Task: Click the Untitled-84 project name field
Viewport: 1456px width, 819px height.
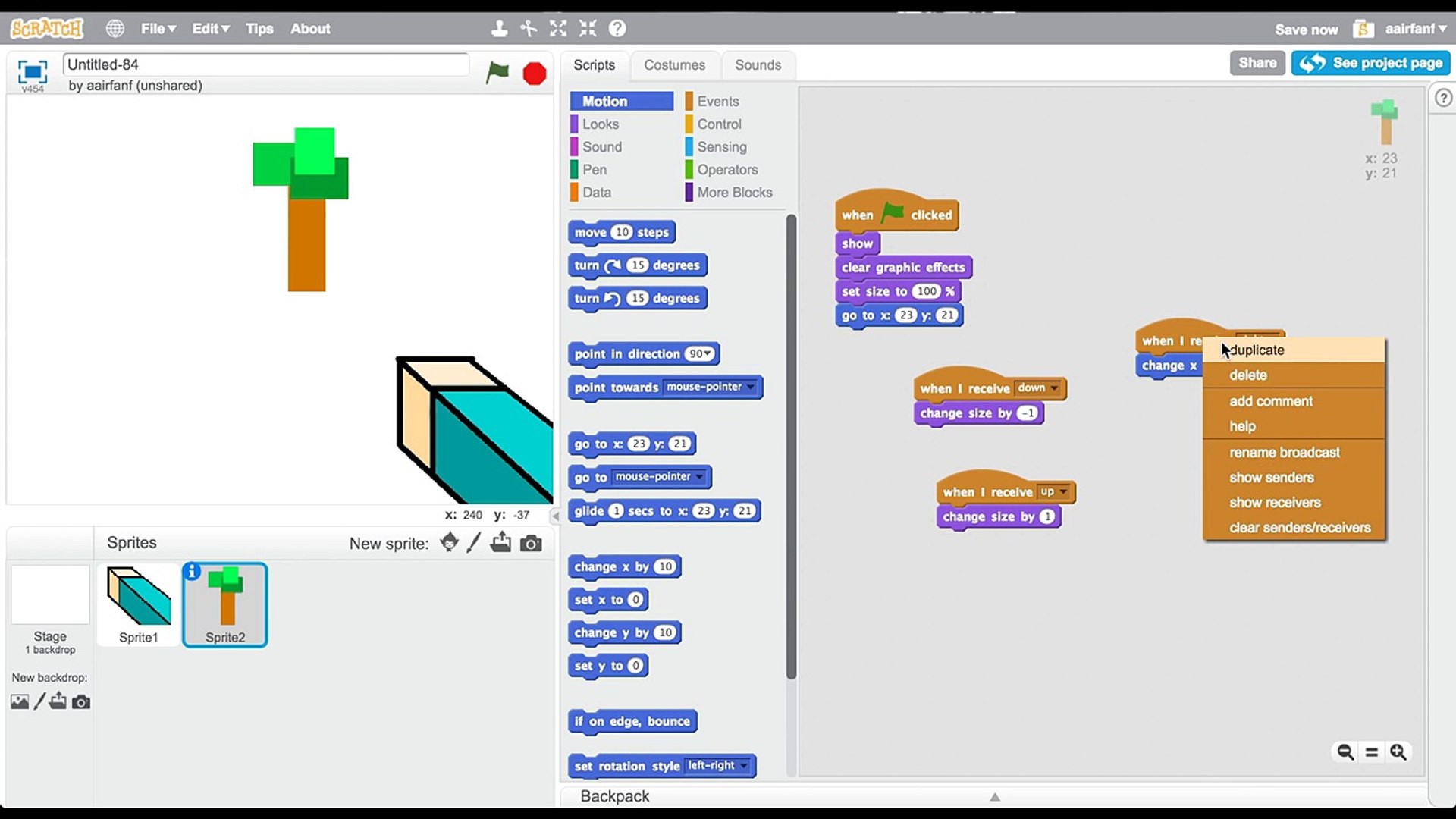Action: pos(265,64)
